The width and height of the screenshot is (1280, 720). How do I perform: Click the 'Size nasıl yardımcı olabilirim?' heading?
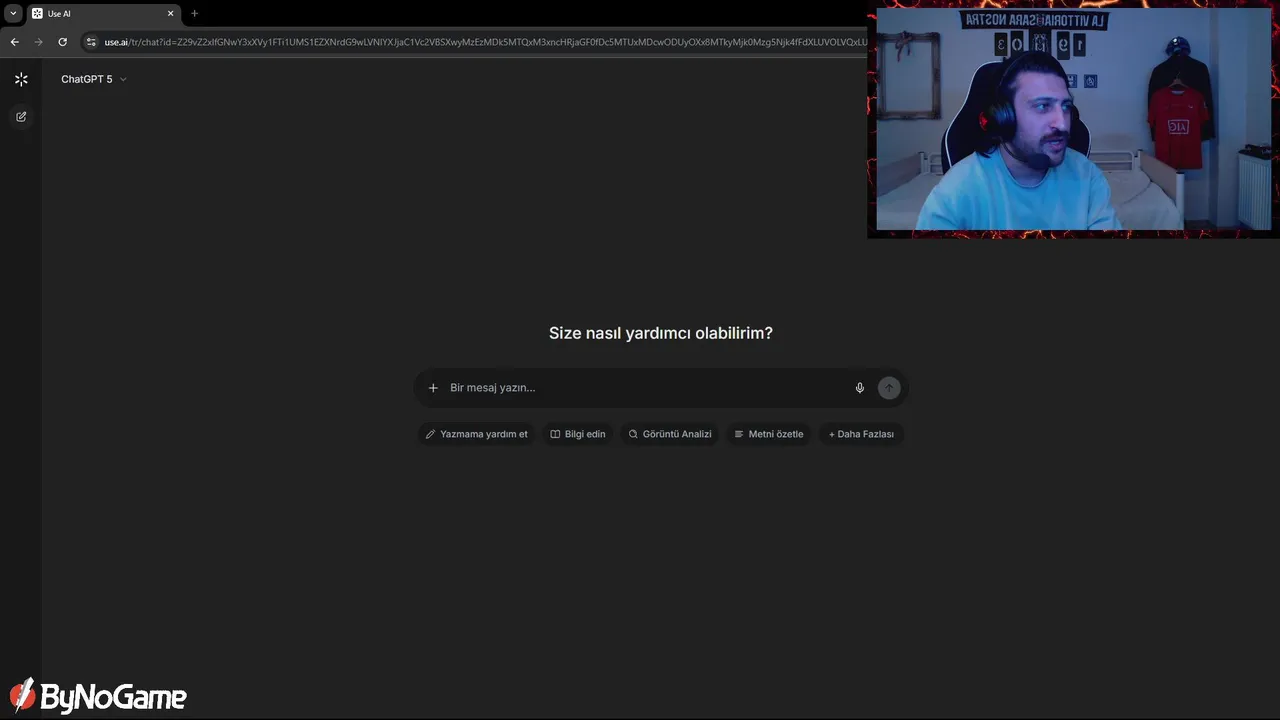[x=661, y=333]
